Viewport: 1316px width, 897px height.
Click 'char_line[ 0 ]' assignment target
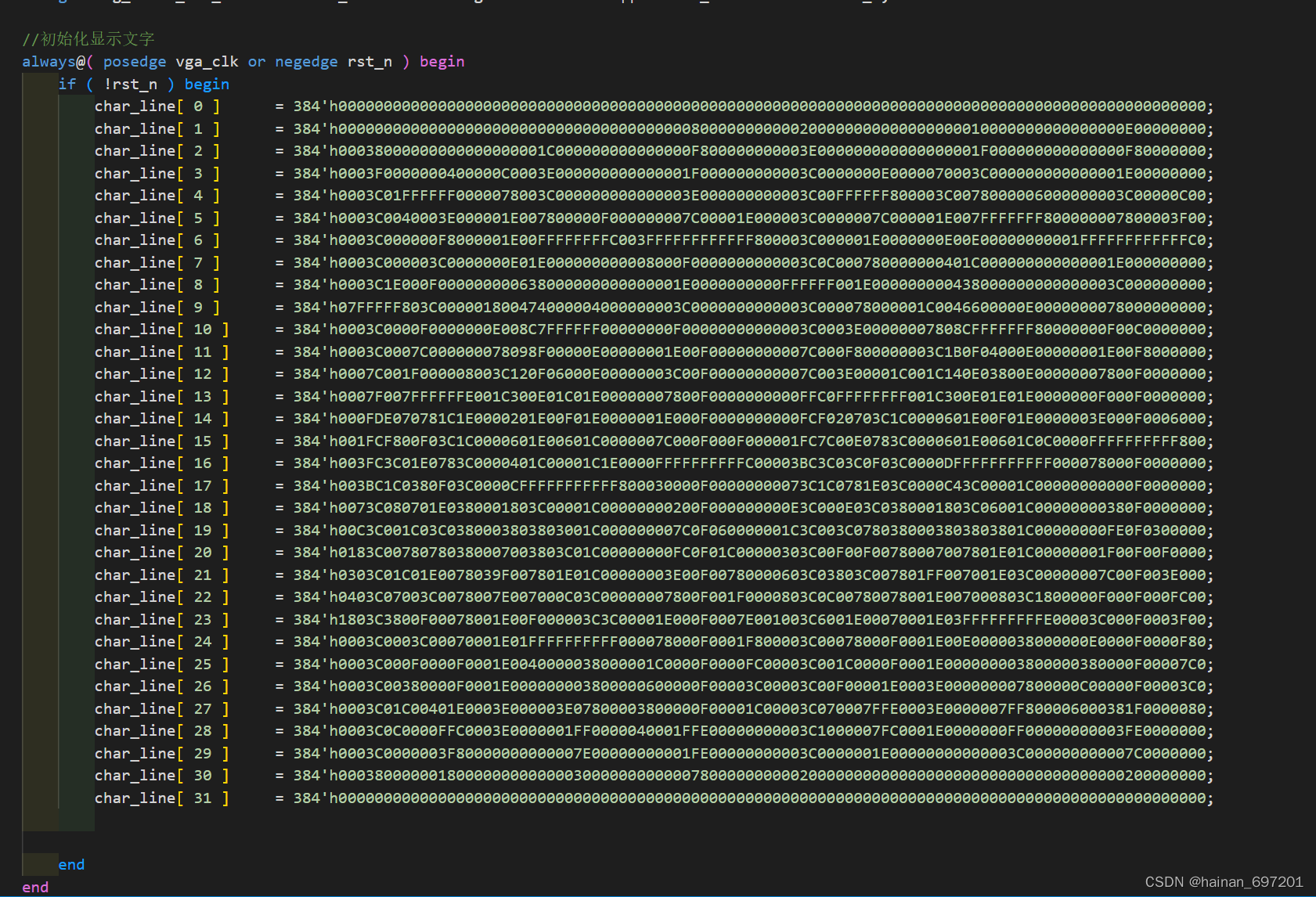click(x=157, y=106)
